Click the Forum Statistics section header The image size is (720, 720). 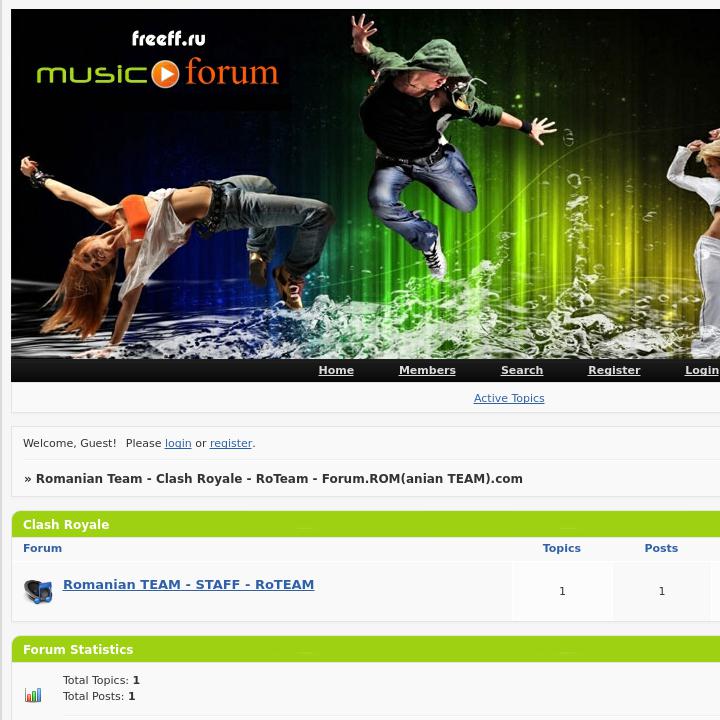point(78,649)
